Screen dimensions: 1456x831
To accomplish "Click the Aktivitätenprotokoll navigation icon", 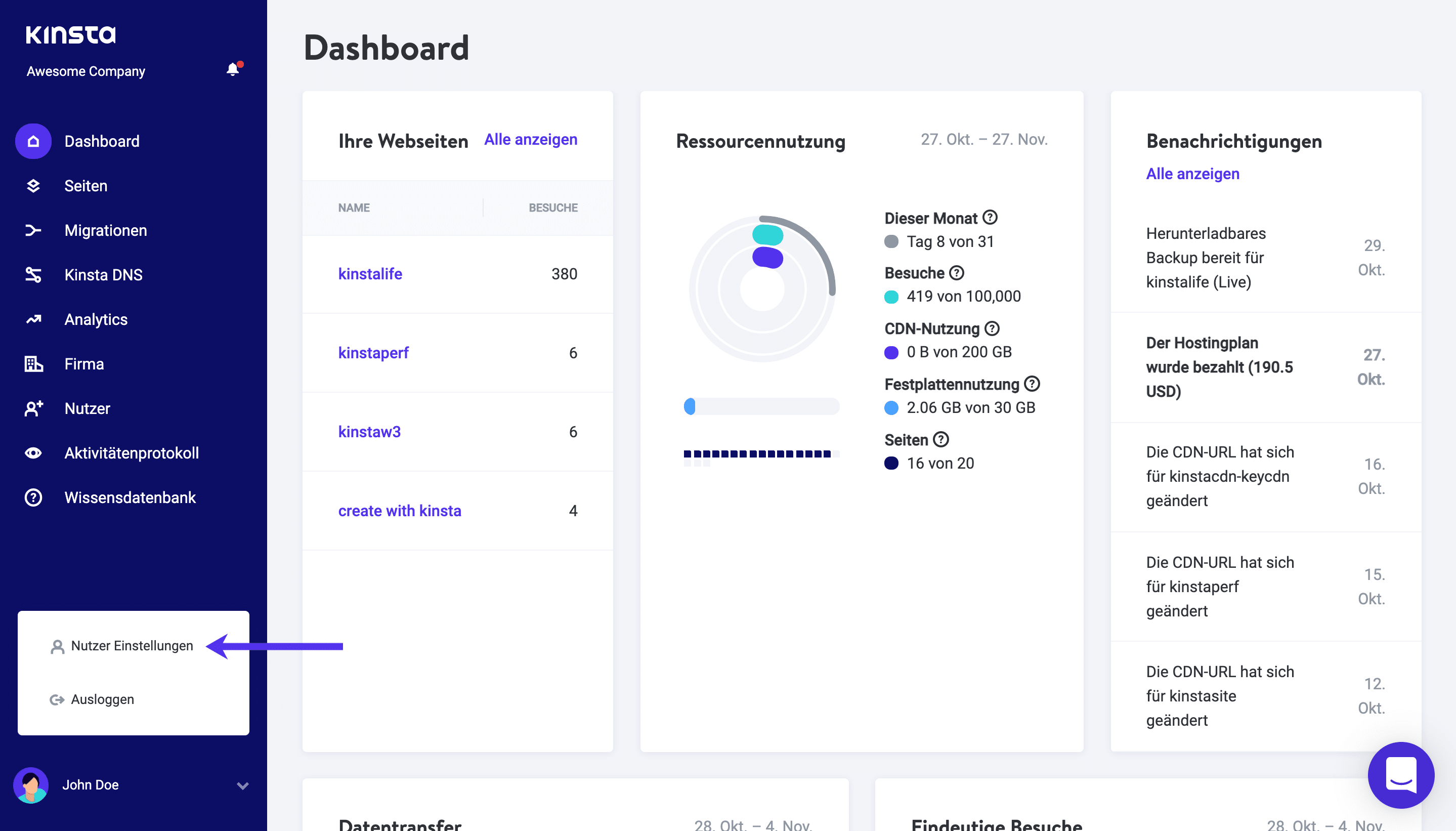I will [x=32, y=452].
